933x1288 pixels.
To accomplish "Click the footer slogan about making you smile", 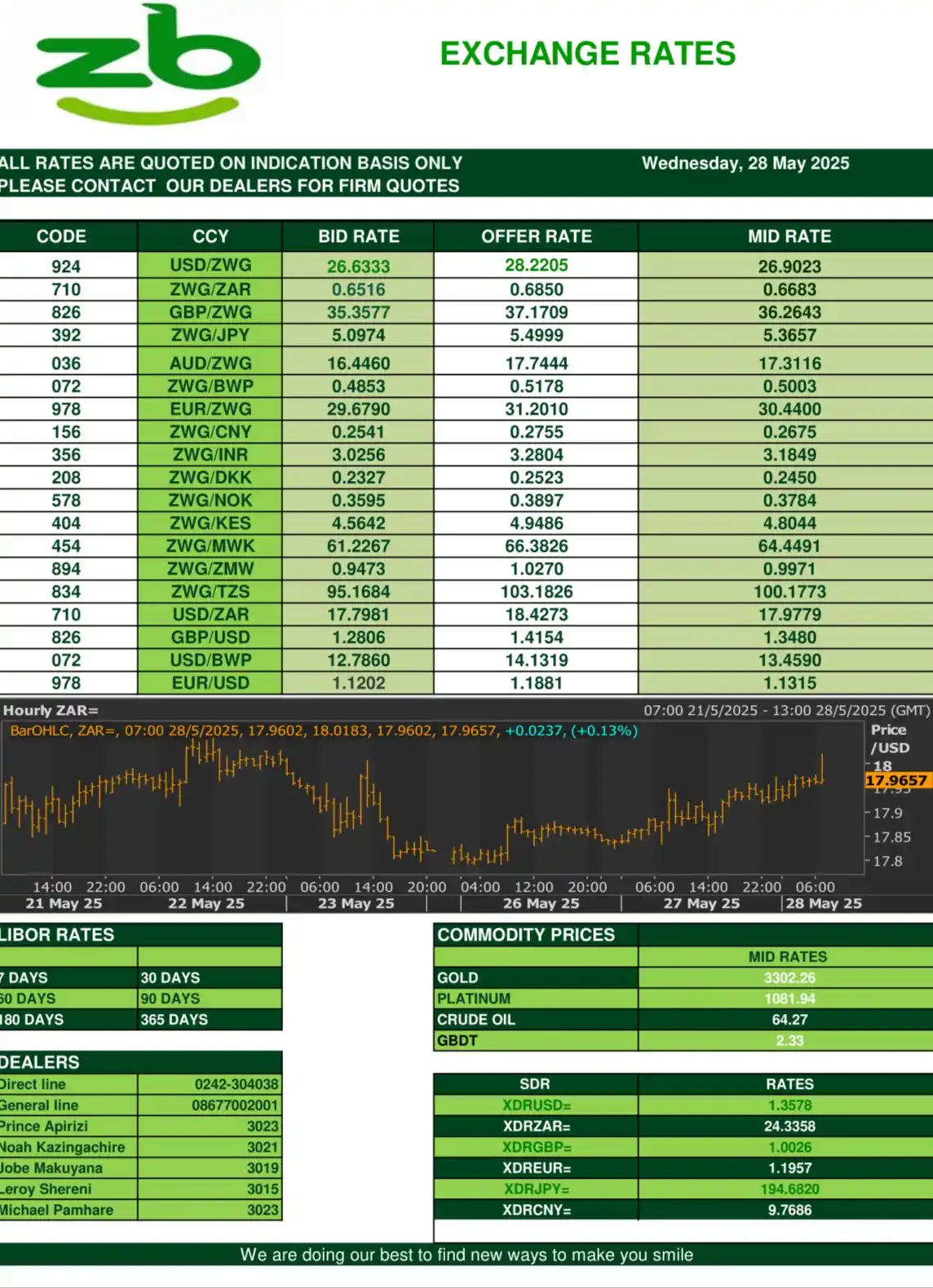I will [x=466, y=1255].
